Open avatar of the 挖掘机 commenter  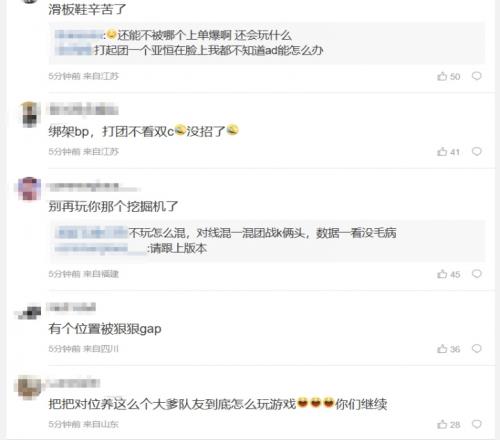pyautogui.click(x=30, y=189)
